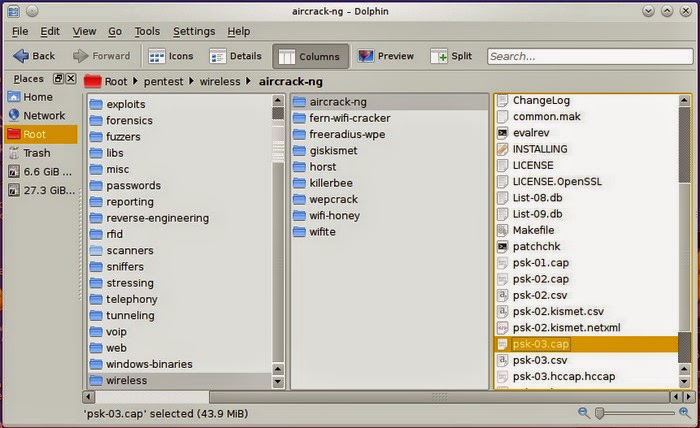
Task: Open the Tools menu
Action: click(147, 31)
